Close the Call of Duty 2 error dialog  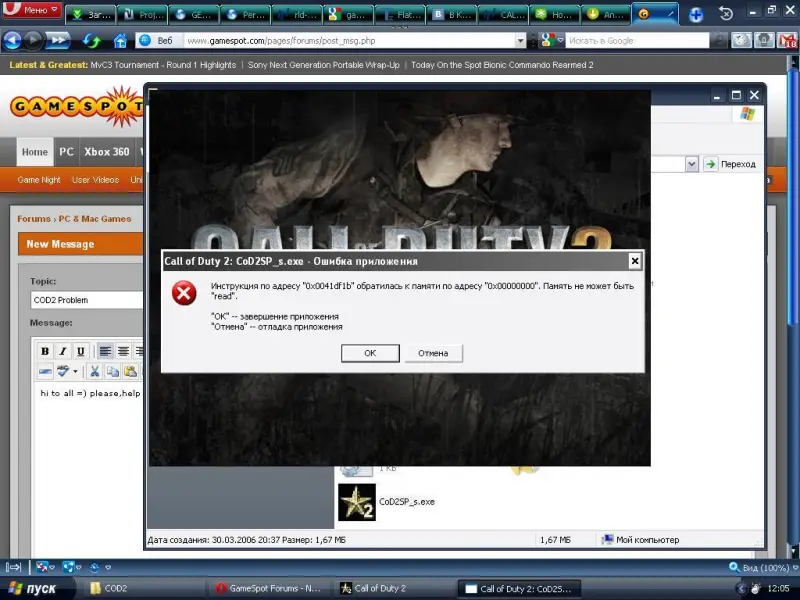(x=634, y=261)
